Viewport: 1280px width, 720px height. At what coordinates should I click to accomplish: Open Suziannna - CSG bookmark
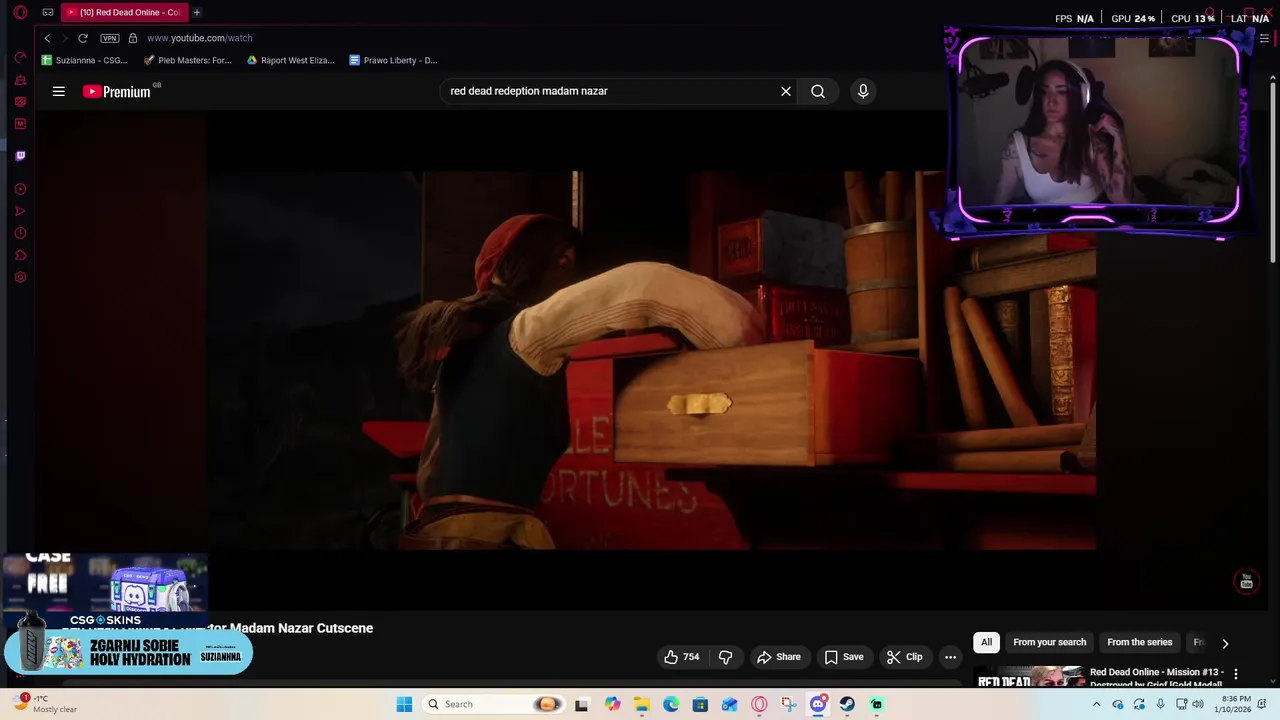[84, 60]
